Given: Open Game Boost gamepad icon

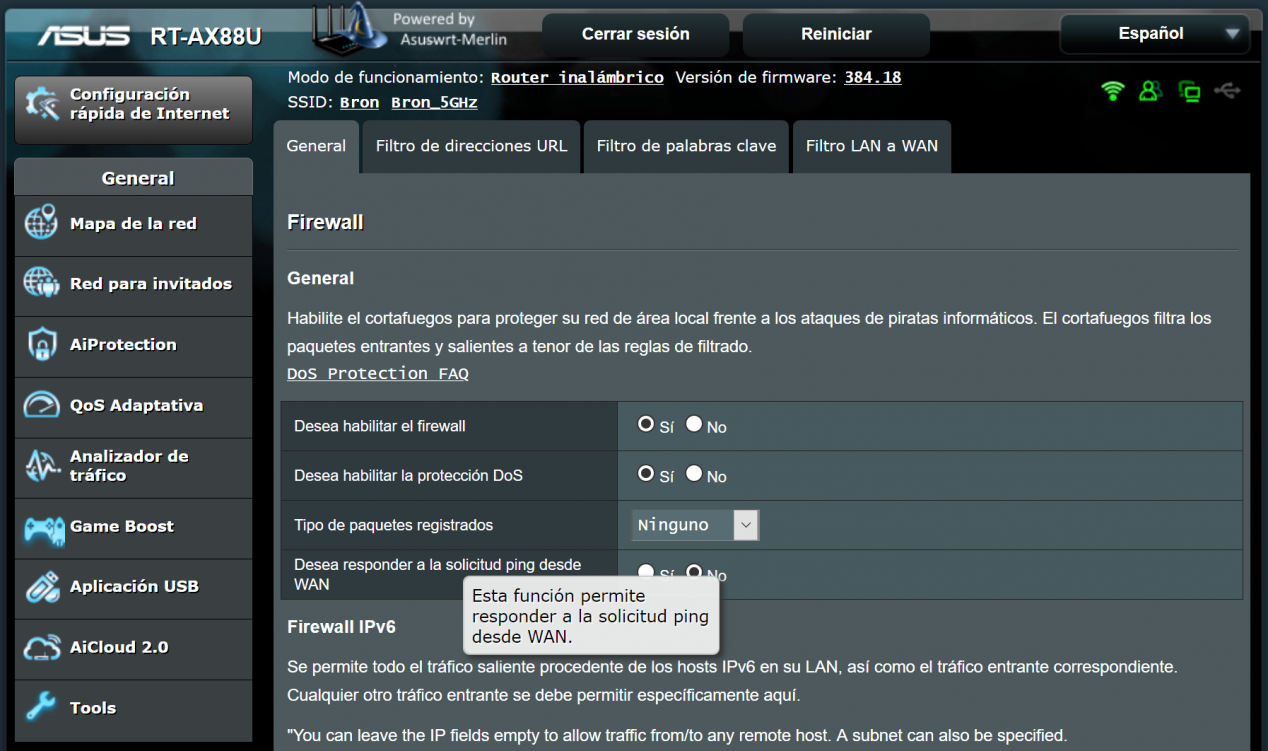Looking at the screenshot, I should 43,527.
